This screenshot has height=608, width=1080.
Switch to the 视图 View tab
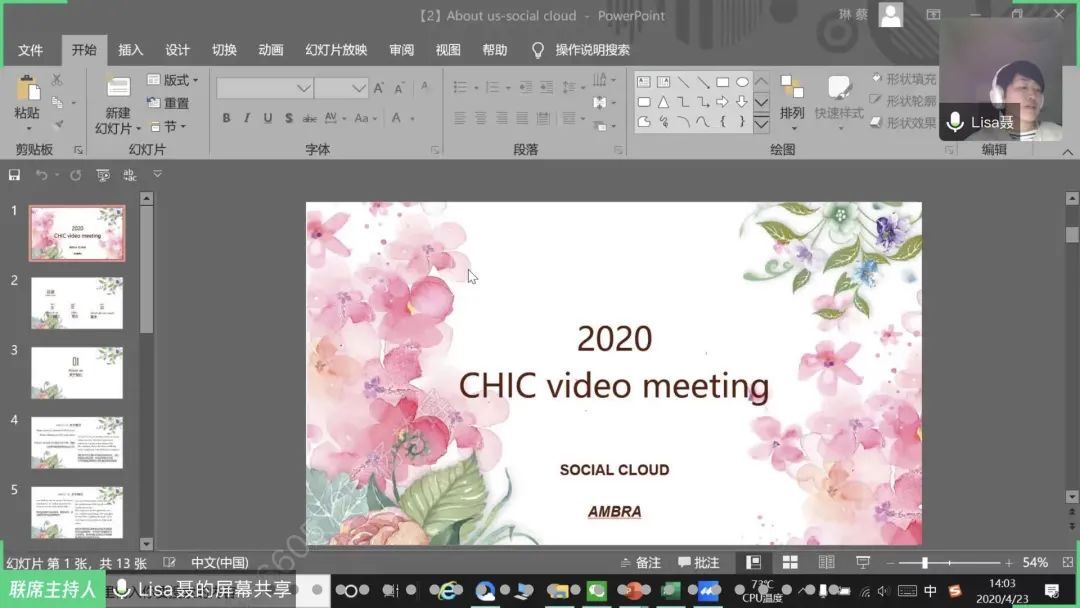pos(448,50)
